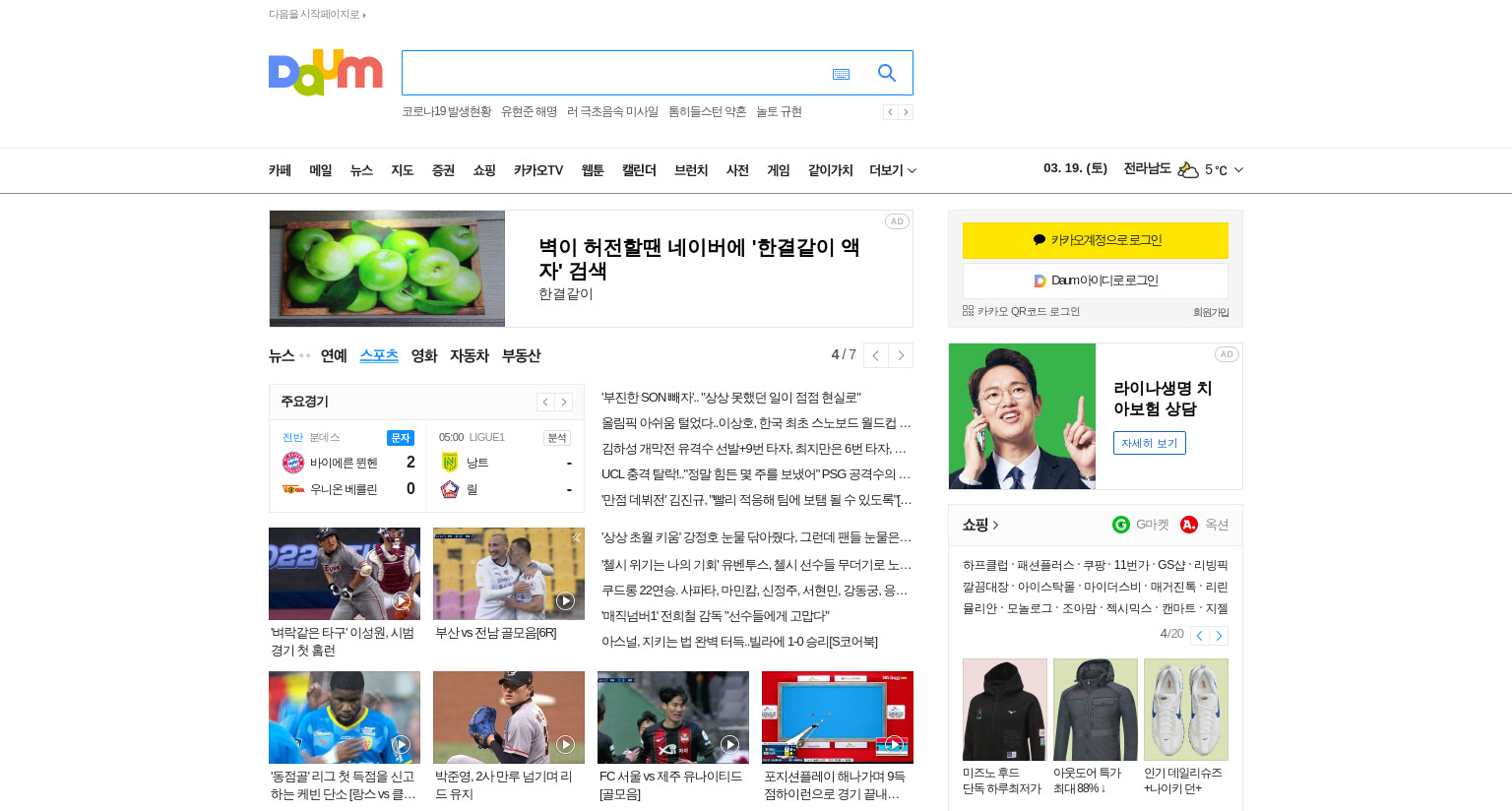Open the 아웃도어 특가 jacket thumbnail

point(1096,710)
